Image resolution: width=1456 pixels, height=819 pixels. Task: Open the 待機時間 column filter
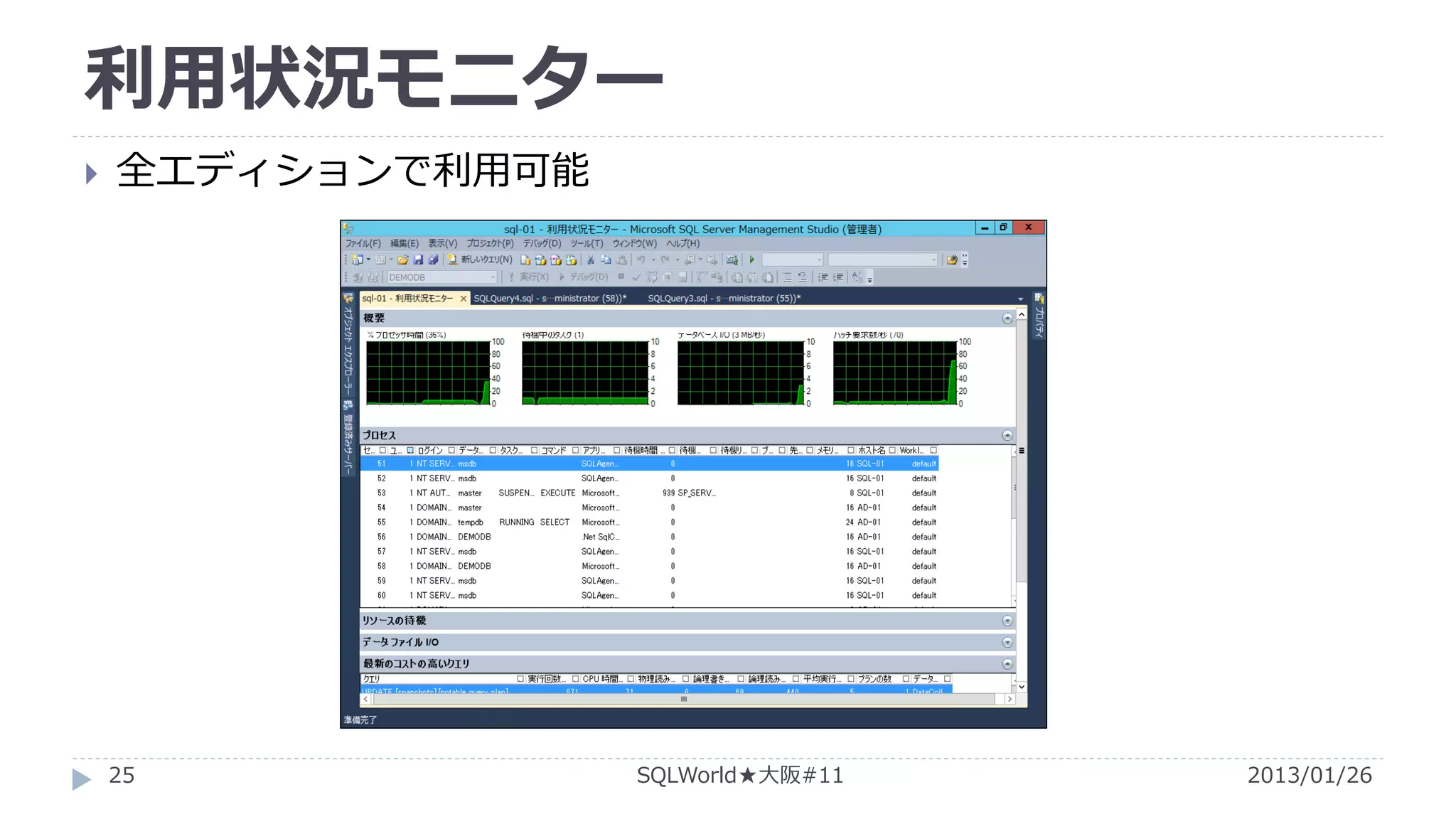point(671,450)
